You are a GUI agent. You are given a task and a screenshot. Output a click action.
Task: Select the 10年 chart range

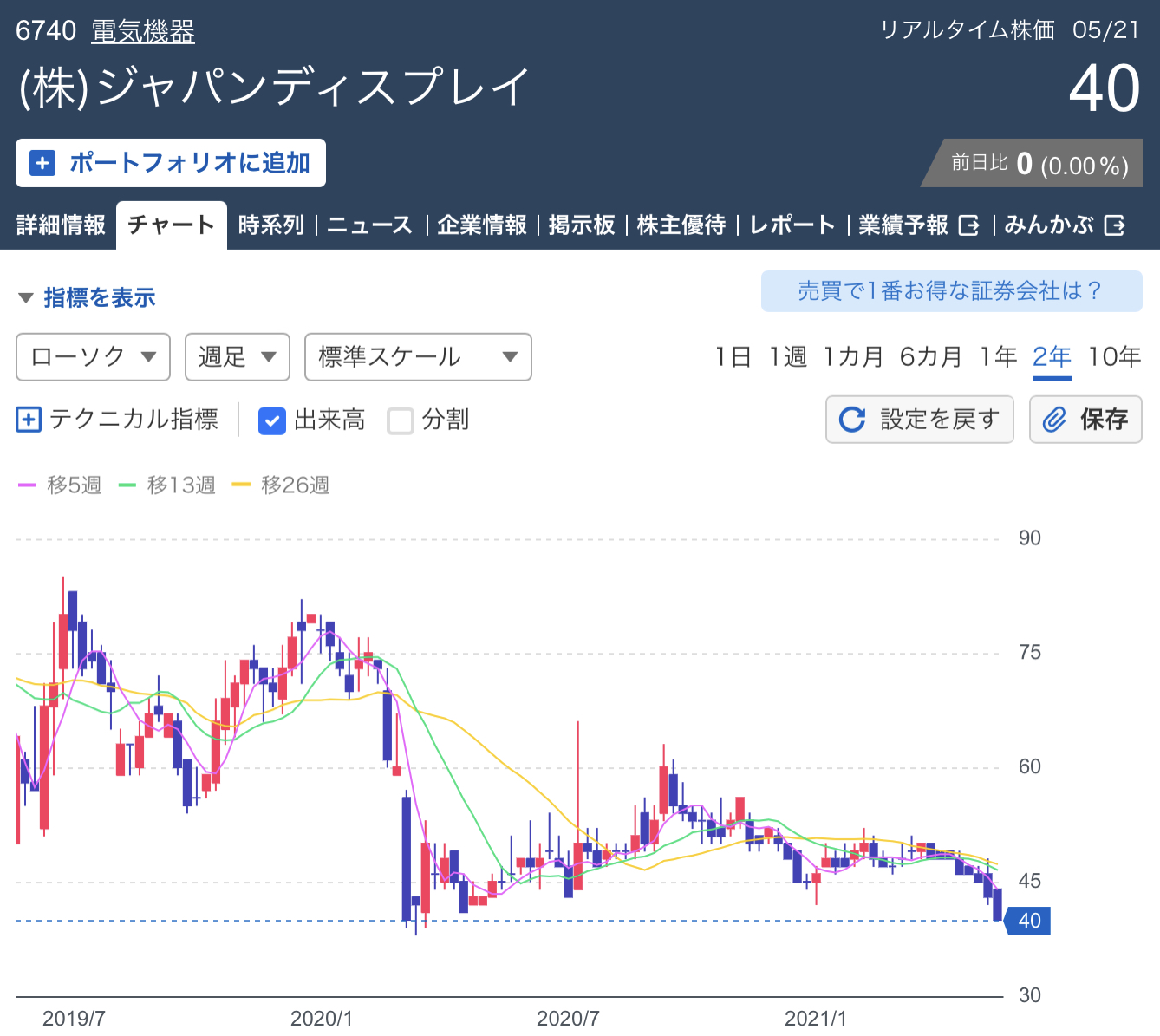pyautogui.click(x=1114, y=356)
